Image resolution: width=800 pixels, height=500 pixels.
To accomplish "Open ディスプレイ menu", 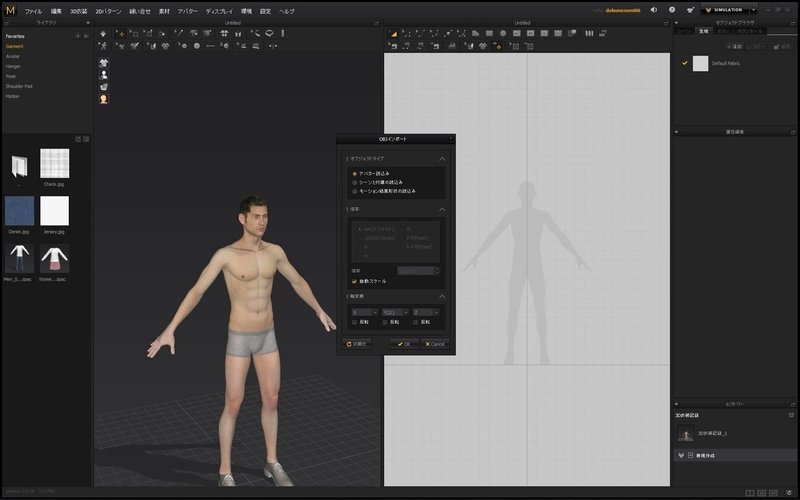I will (219, 11).
